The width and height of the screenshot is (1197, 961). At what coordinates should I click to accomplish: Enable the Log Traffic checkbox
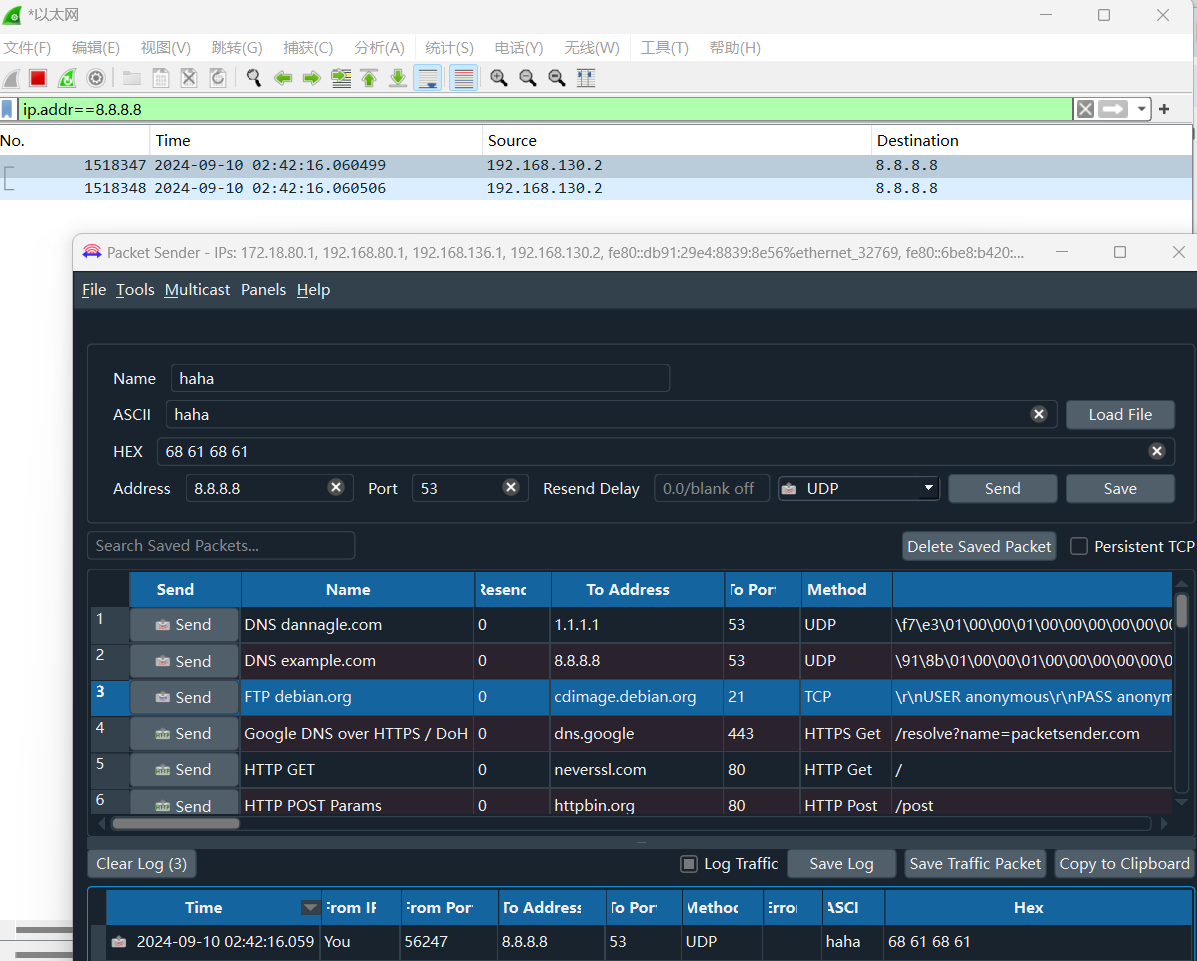(689, 864)
